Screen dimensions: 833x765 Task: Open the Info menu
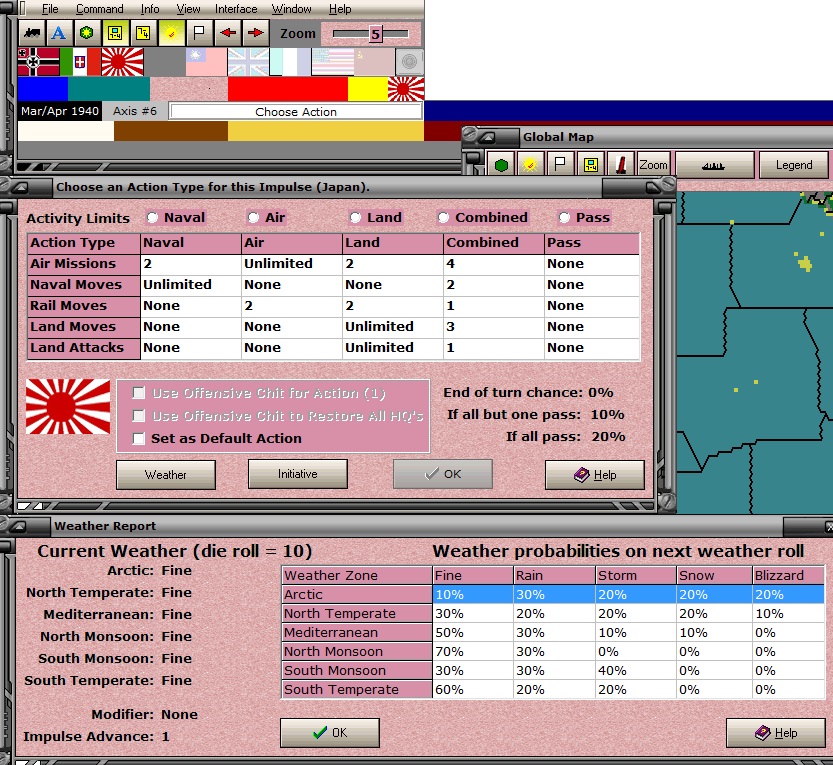pos(150,9)
